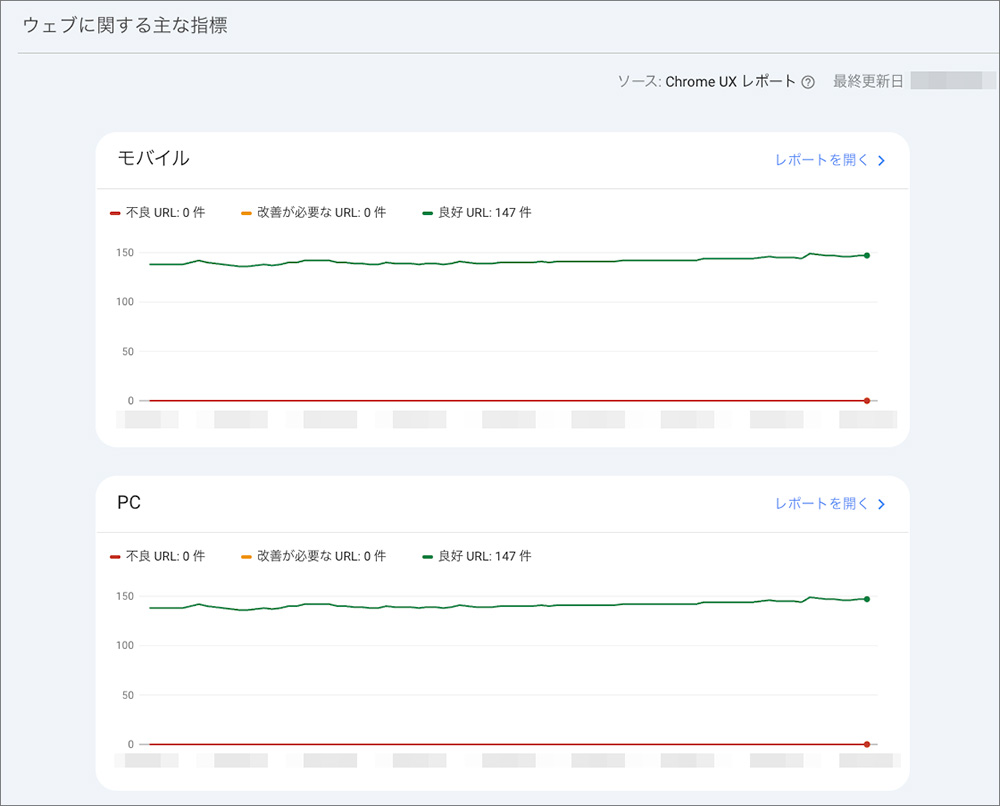Click the red legend marker for 不良 URL

click(113, 212)
